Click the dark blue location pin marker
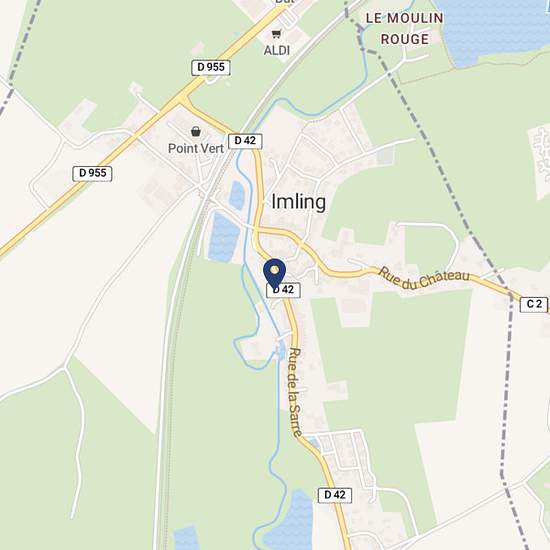Viewport: 550px width, 550px height. 275,274
